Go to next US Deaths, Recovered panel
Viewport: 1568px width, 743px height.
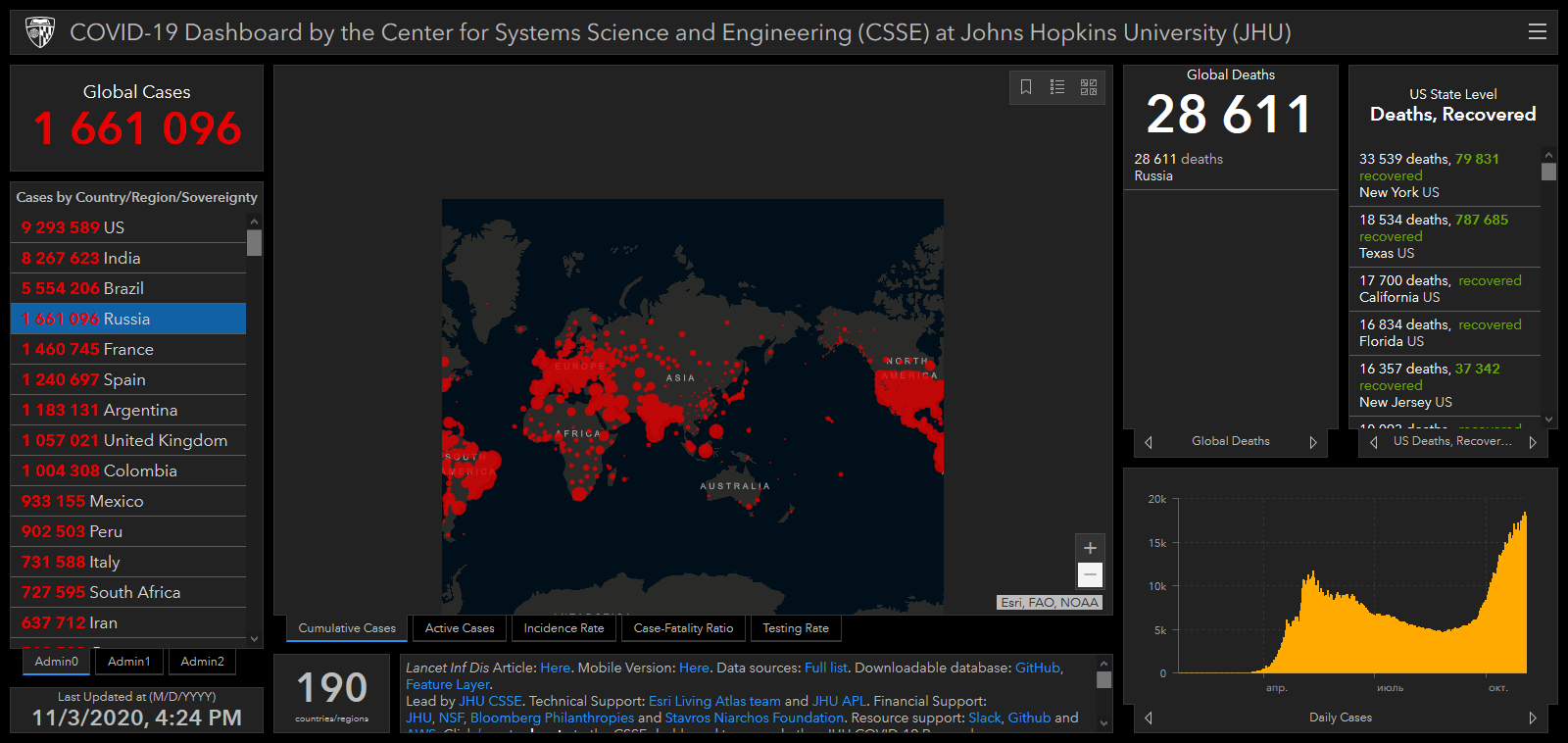(1533, 442)
